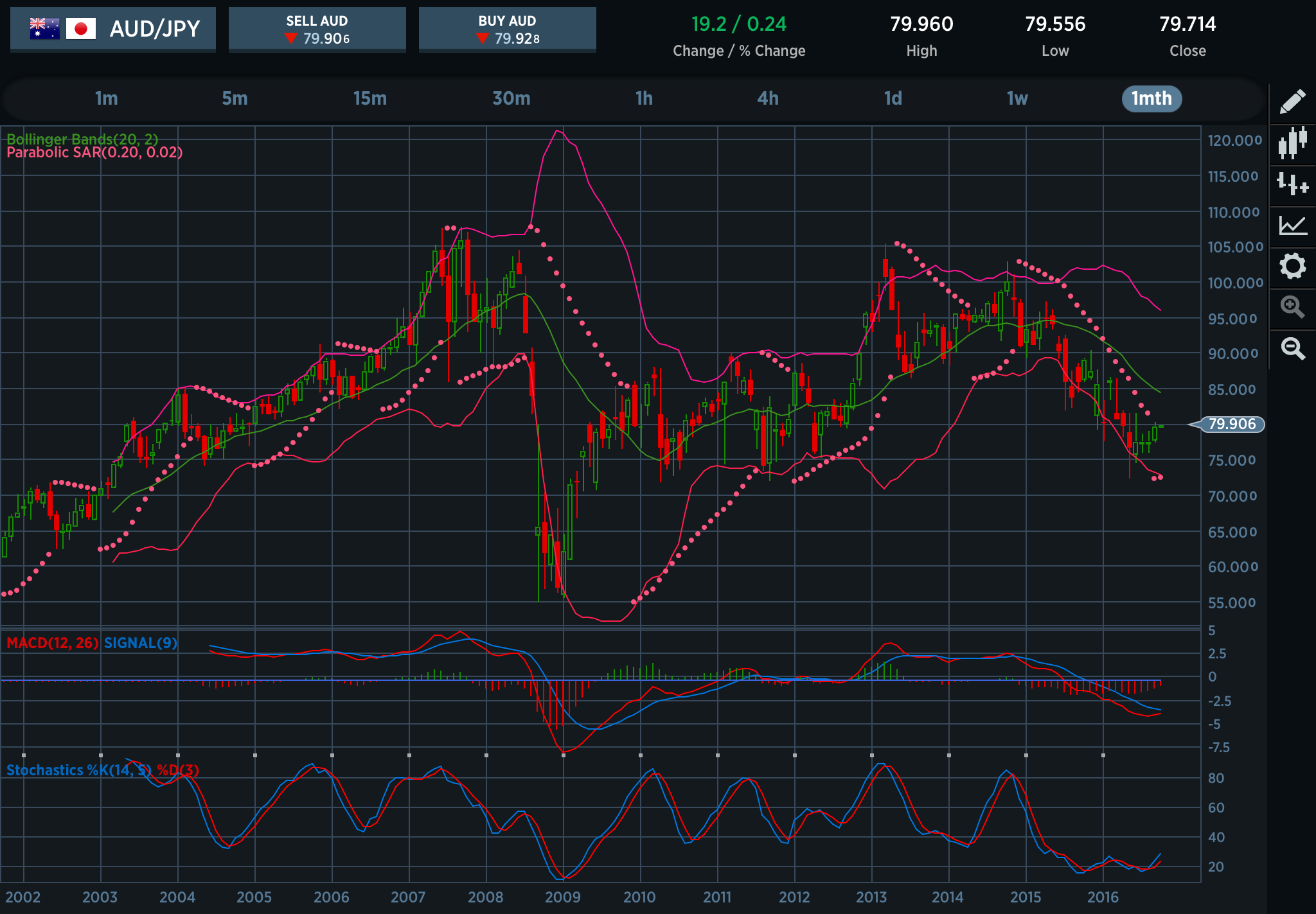Click the 2006 label on time axis
Screen dimensions: 1316x914
pos(331,897)
